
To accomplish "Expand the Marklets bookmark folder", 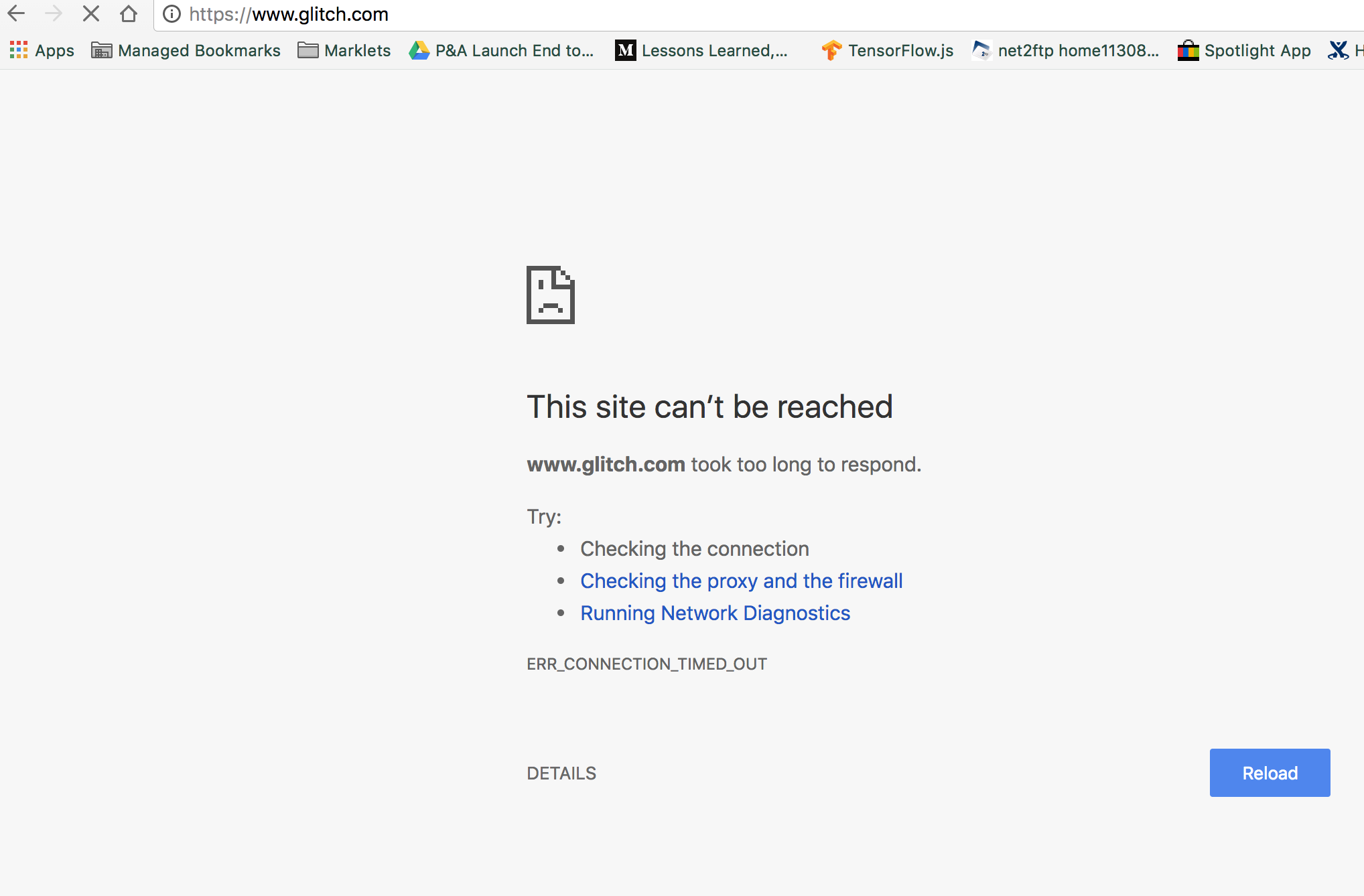I will click(344, 50).
